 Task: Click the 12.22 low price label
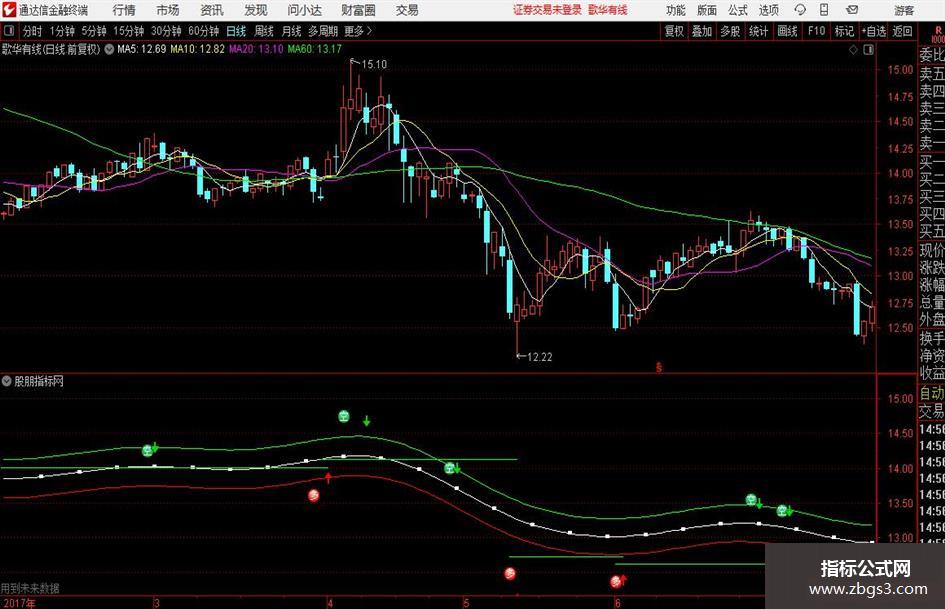[539, 357]
